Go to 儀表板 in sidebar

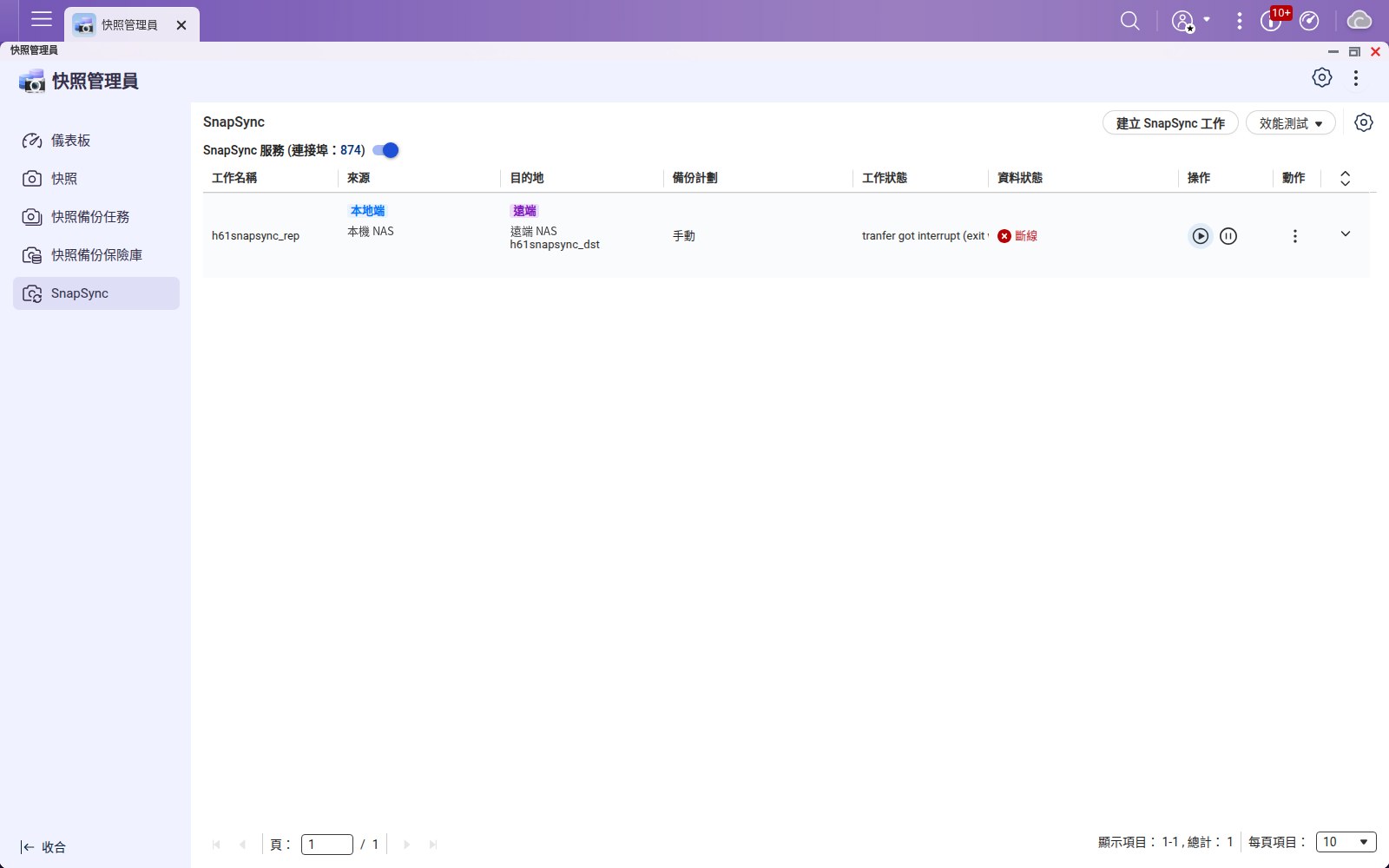click(96, 141)
